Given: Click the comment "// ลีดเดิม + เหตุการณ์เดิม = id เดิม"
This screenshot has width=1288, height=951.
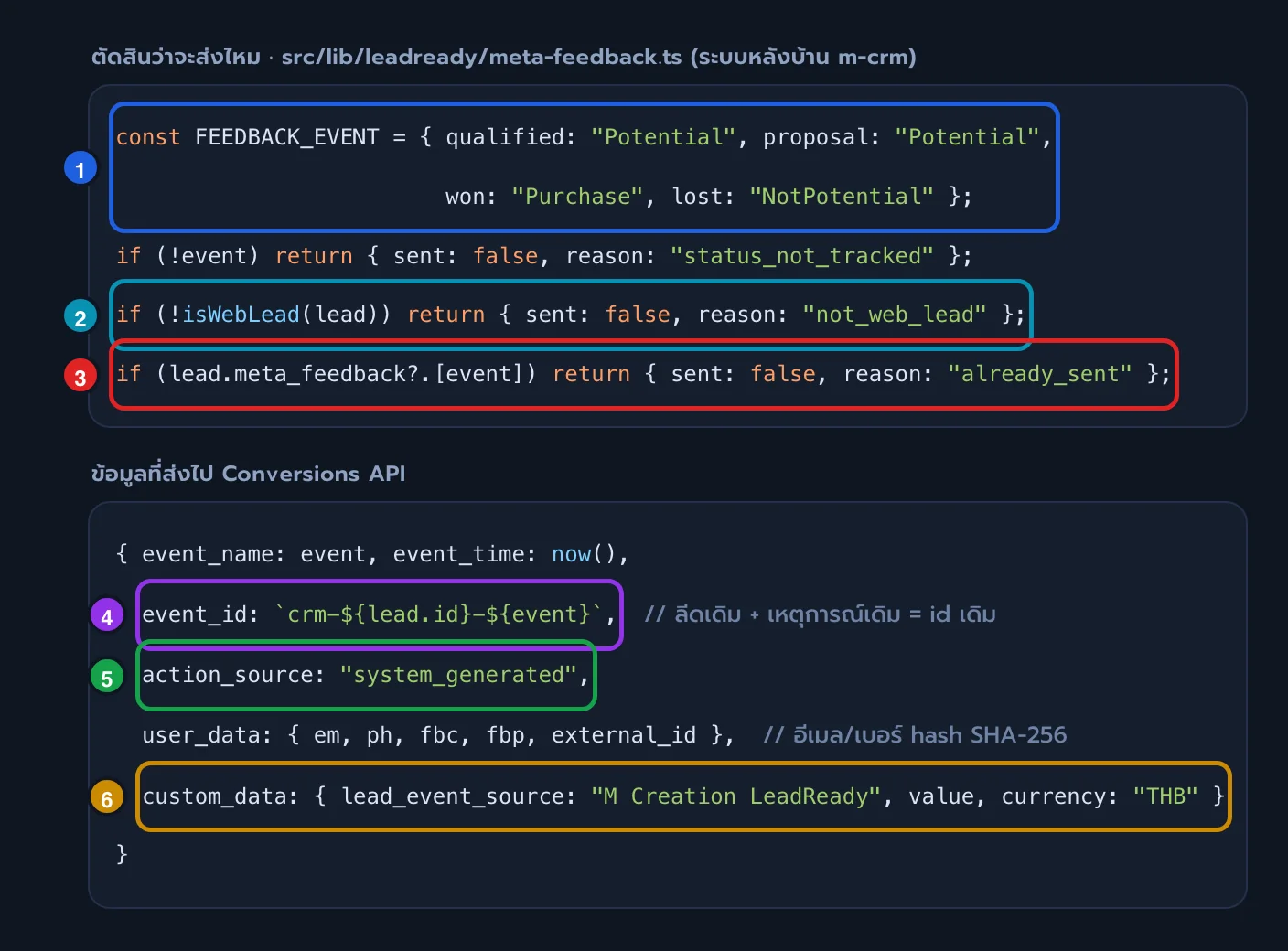Looking at the screenshot, I should point(820,614).
